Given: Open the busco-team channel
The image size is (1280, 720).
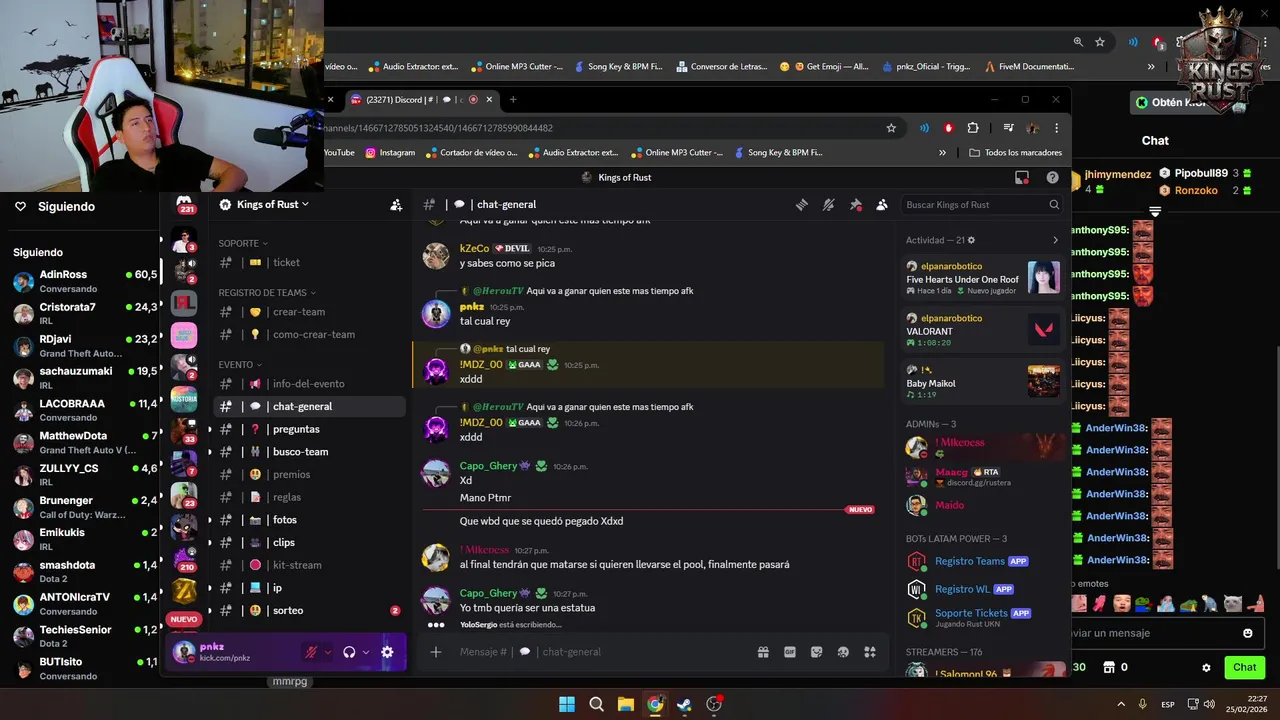Looking at the screenshot, I should [310, 451].
